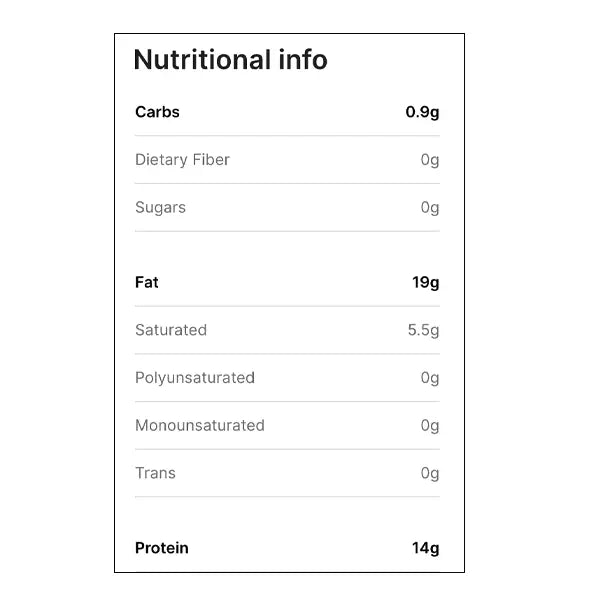
Task: Select the Sugars label
Action: click(160, 208)
